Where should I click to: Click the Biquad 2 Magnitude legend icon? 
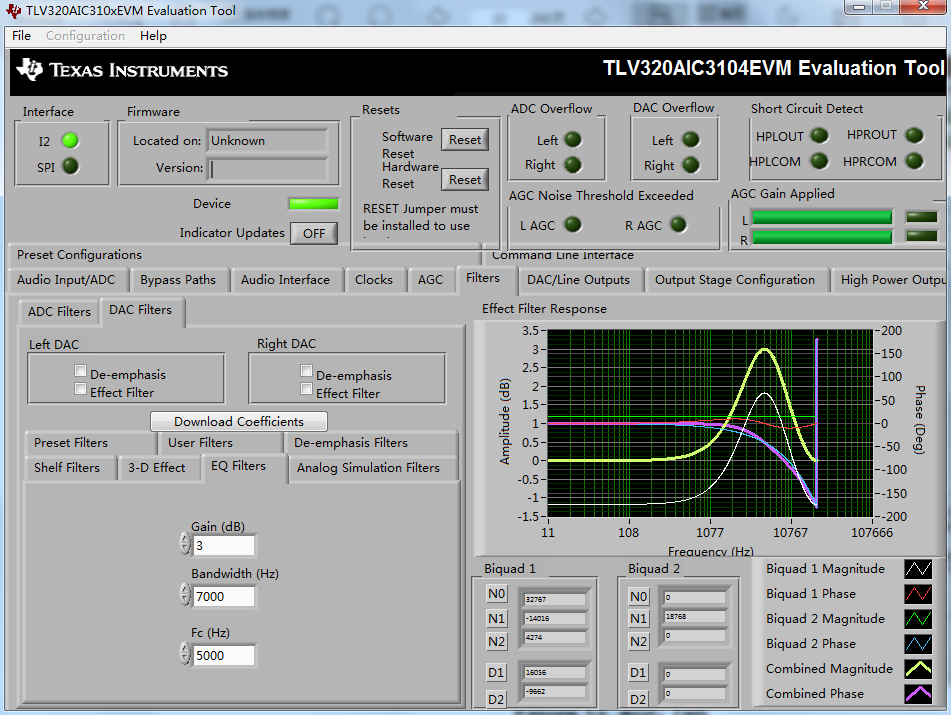(x=918, y=619)
